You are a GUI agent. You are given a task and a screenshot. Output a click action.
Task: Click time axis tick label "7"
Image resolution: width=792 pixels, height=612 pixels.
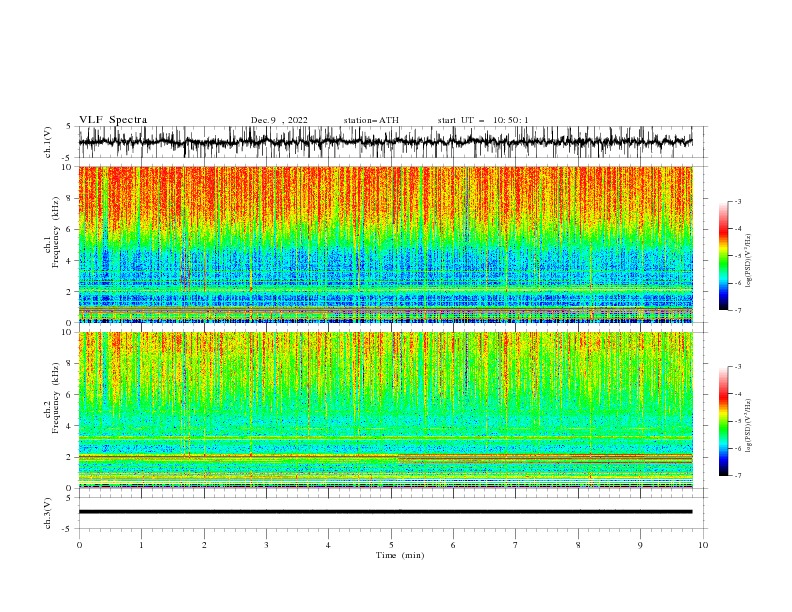click(x=516, y=545)
